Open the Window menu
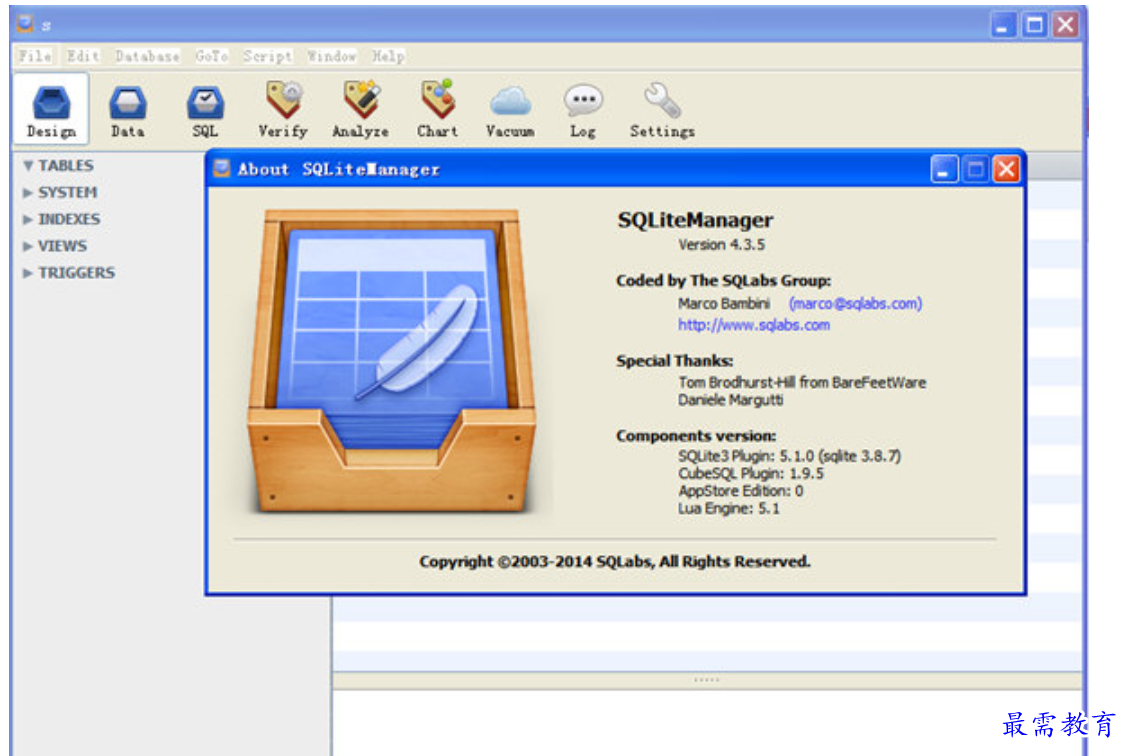The height and width of the screenshot is (756, 1124). click(x=332, y=56)
